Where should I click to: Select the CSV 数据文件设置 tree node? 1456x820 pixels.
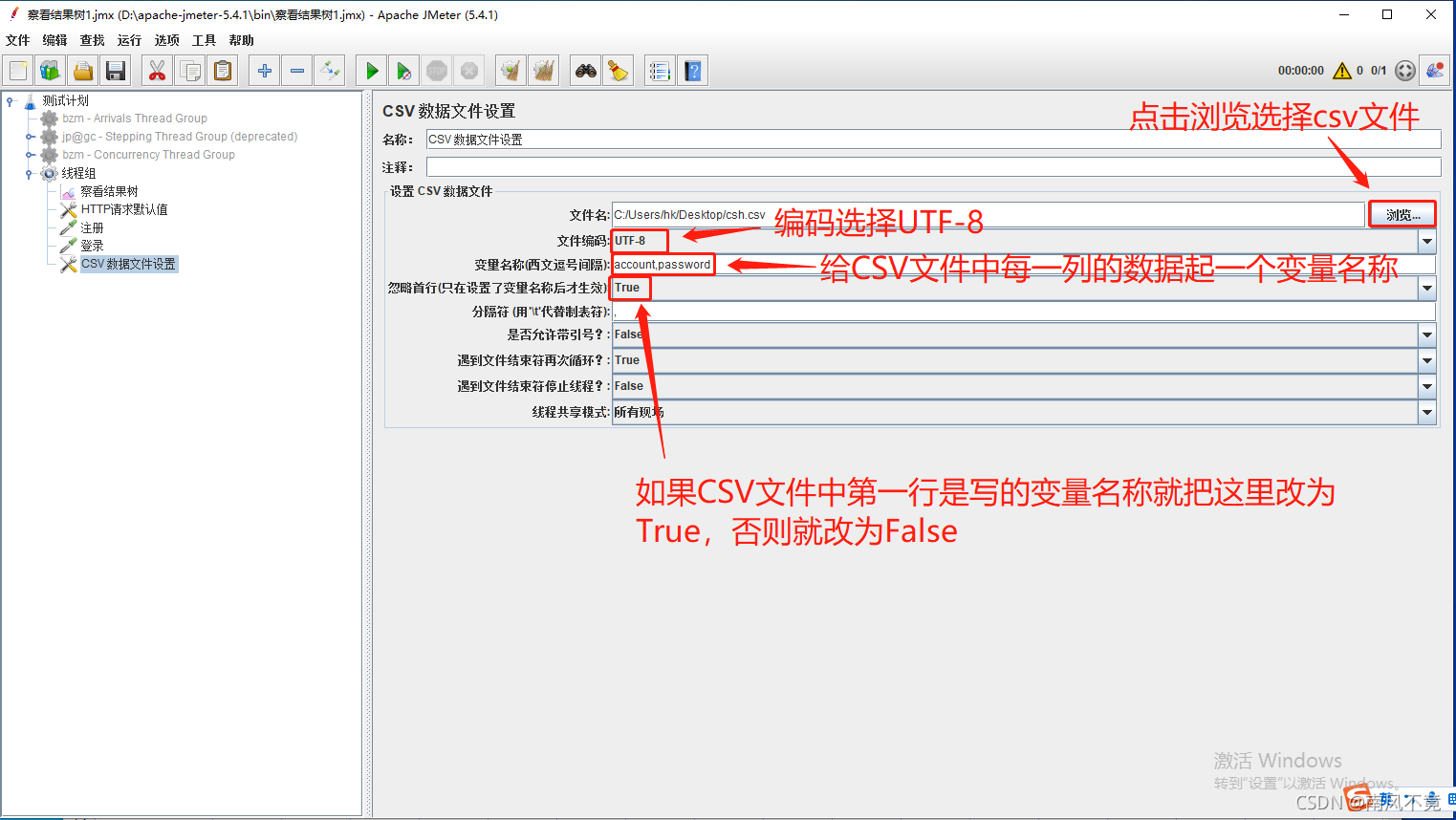pyautogui.click(x=128, y=264)
